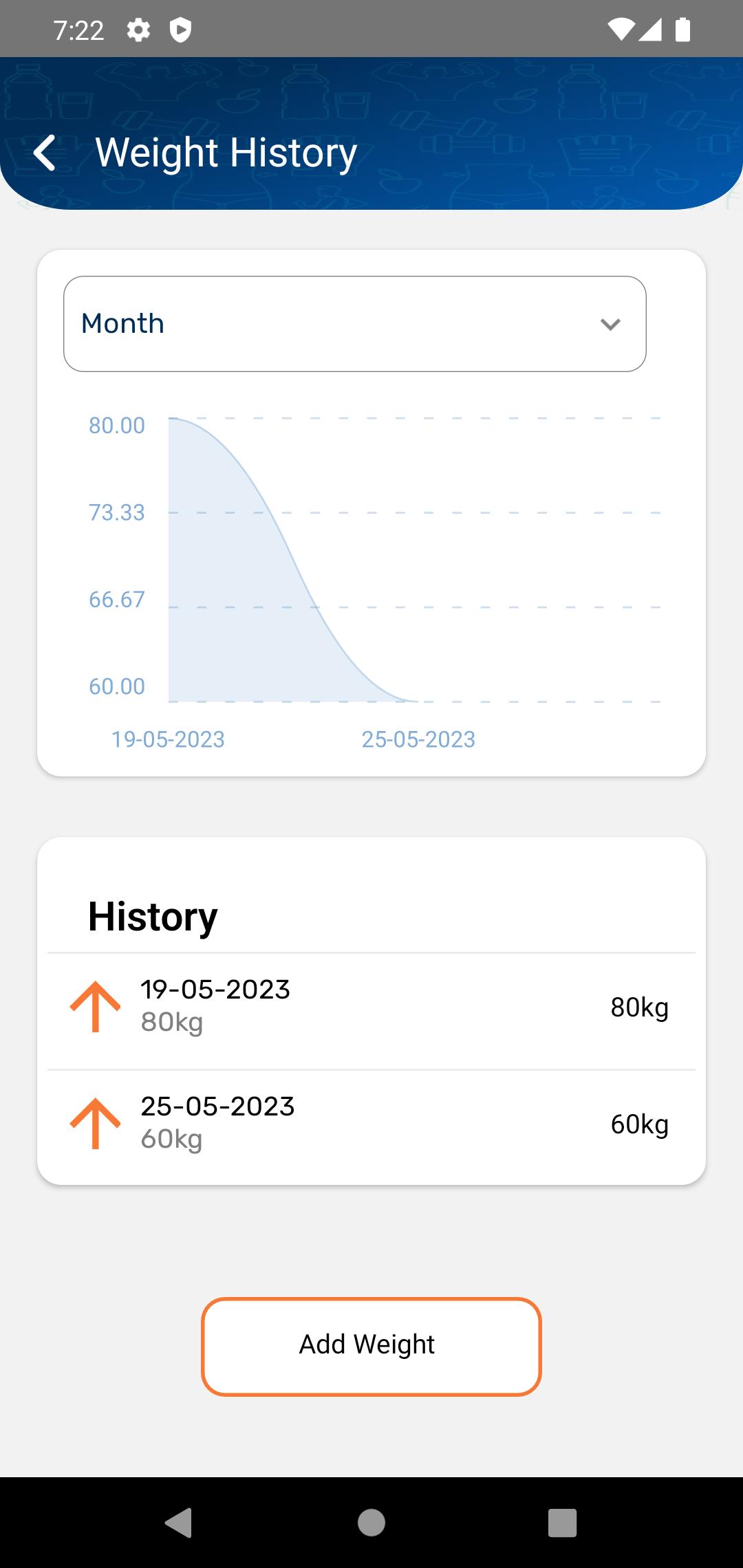Select the 25-05-2023 history entry date
This screenshot has width=743, height=1568.
217,1107
